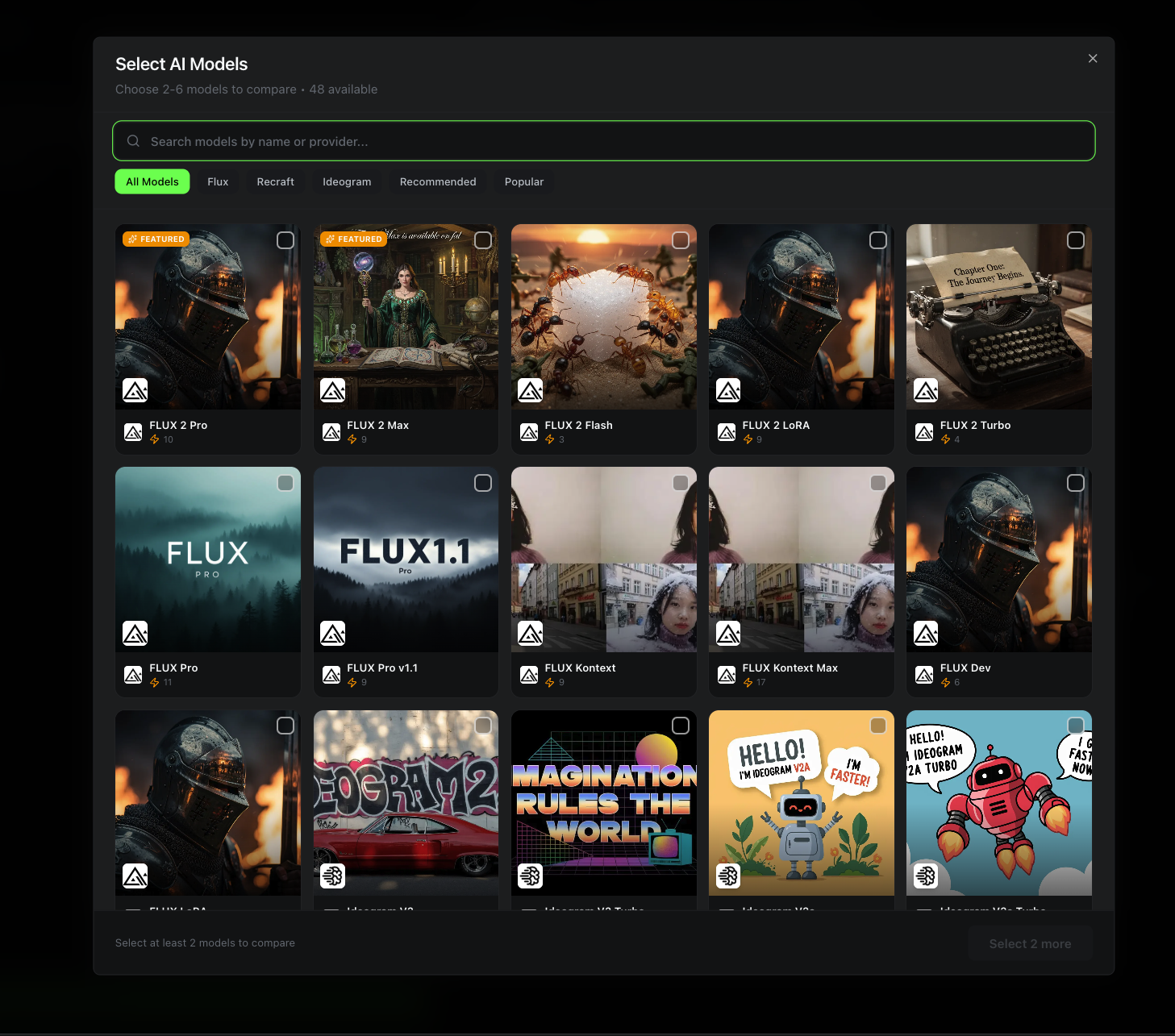Image resolution: width=1175 pixels, height=1036 pixels.
Task: Filter models by Popular
Action: point(523,181)
